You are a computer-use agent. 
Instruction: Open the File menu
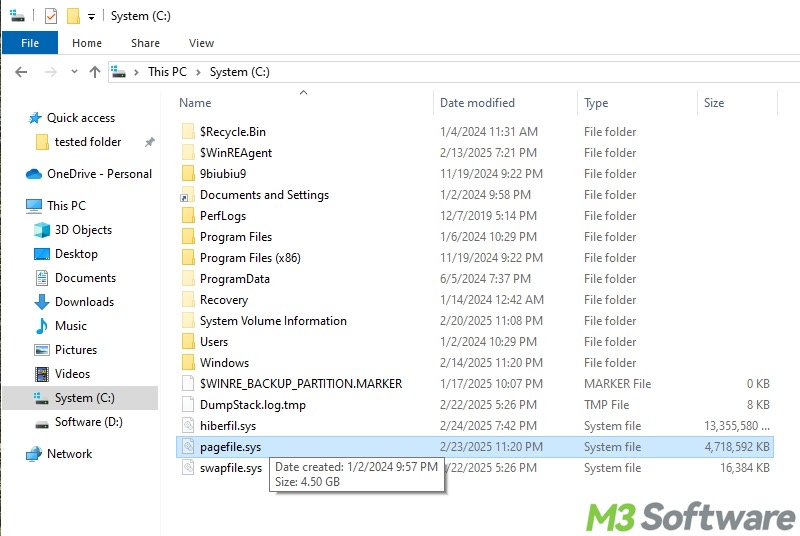click(30, 43)
